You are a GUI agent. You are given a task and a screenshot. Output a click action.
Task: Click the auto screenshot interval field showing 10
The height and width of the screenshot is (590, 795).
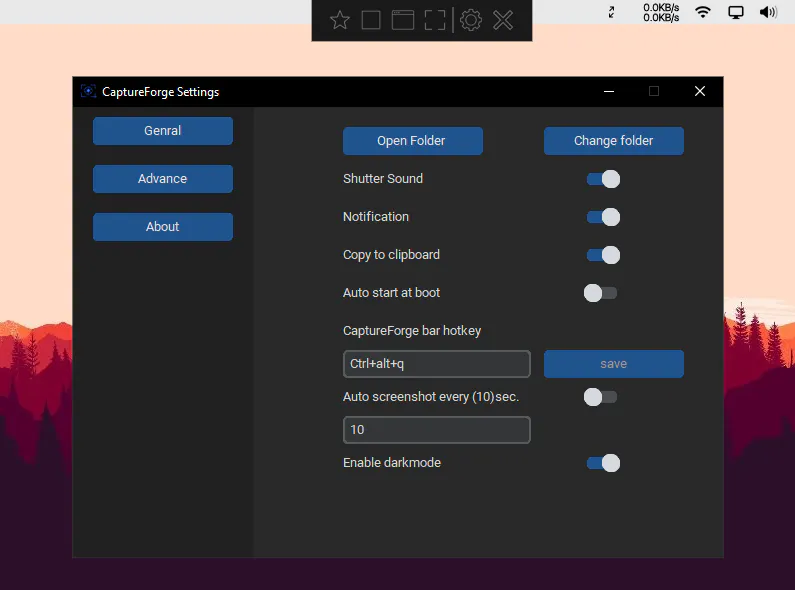437,430
